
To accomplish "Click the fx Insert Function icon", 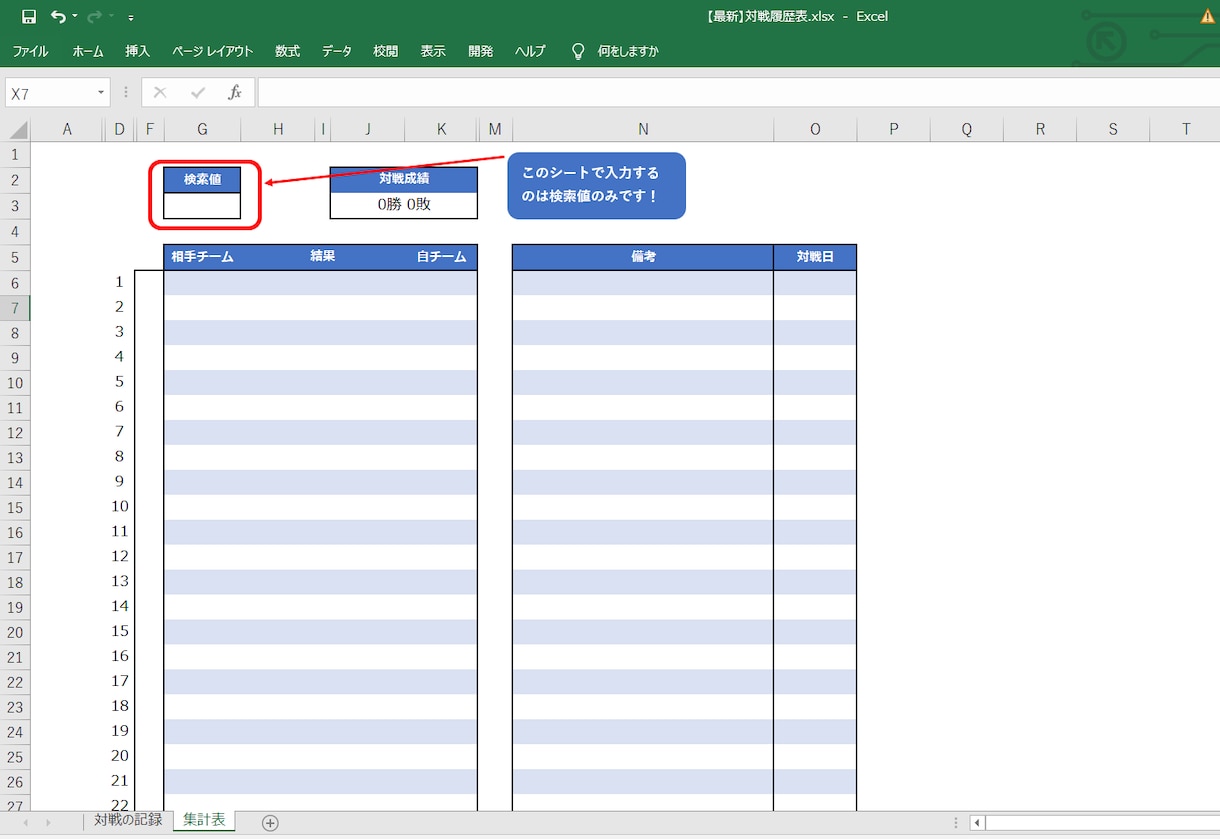I will point(235,93).
